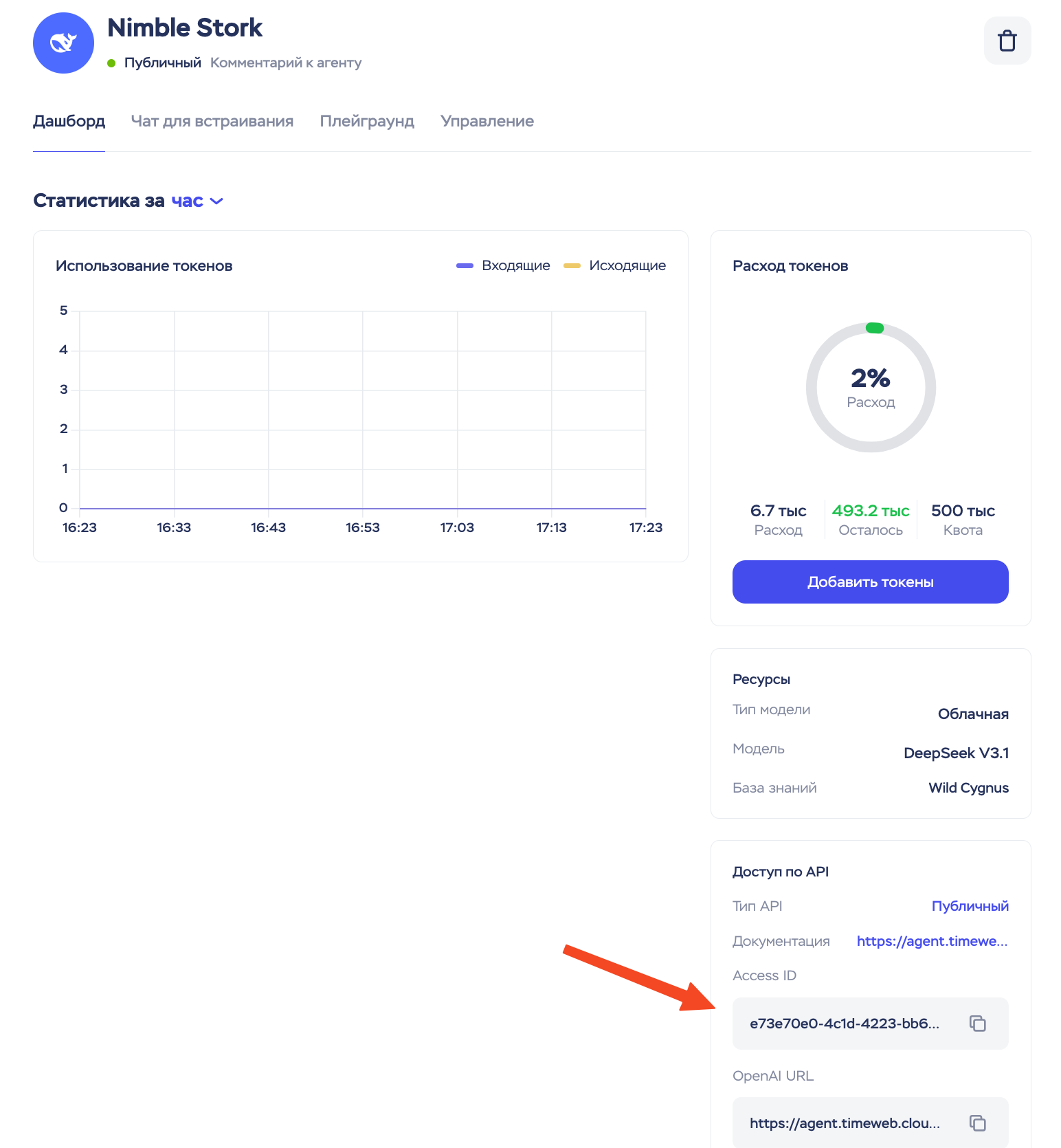Open the Управление tab

click(487, 121)
